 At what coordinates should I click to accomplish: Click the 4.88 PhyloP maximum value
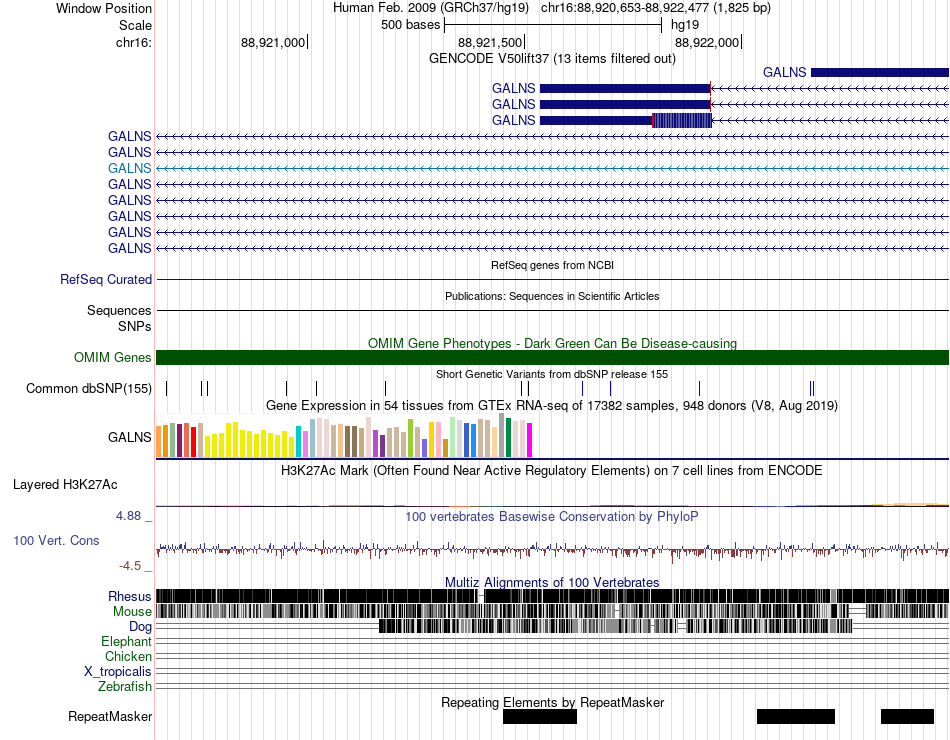click(128, 516)
